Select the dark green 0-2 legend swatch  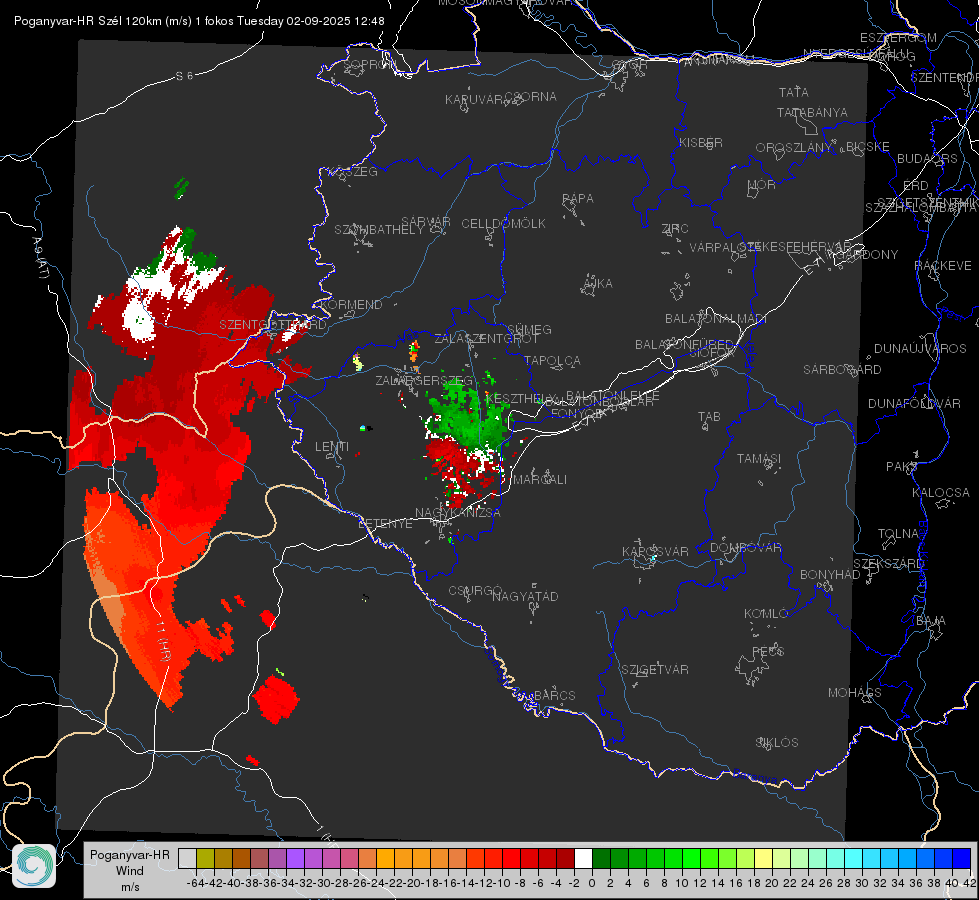click(x=601, y=858)
